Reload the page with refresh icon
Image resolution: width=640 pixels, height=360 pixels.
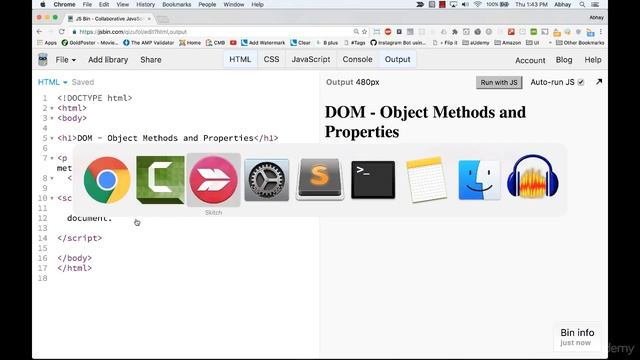pos(62,31)
